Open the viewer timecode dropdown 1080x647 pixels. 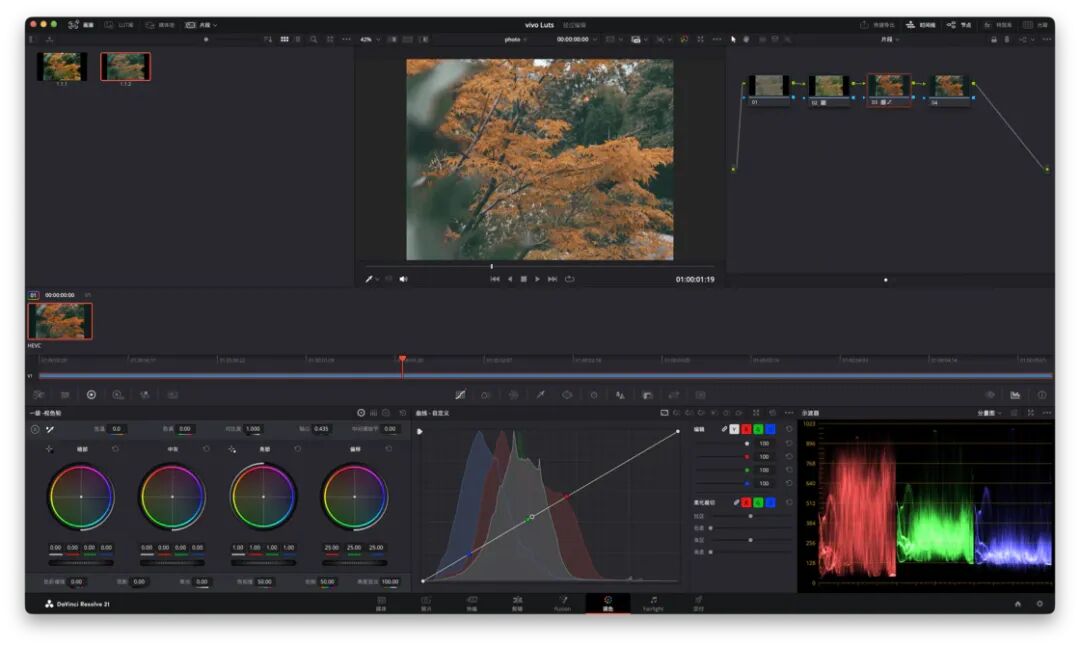[577, 39]
